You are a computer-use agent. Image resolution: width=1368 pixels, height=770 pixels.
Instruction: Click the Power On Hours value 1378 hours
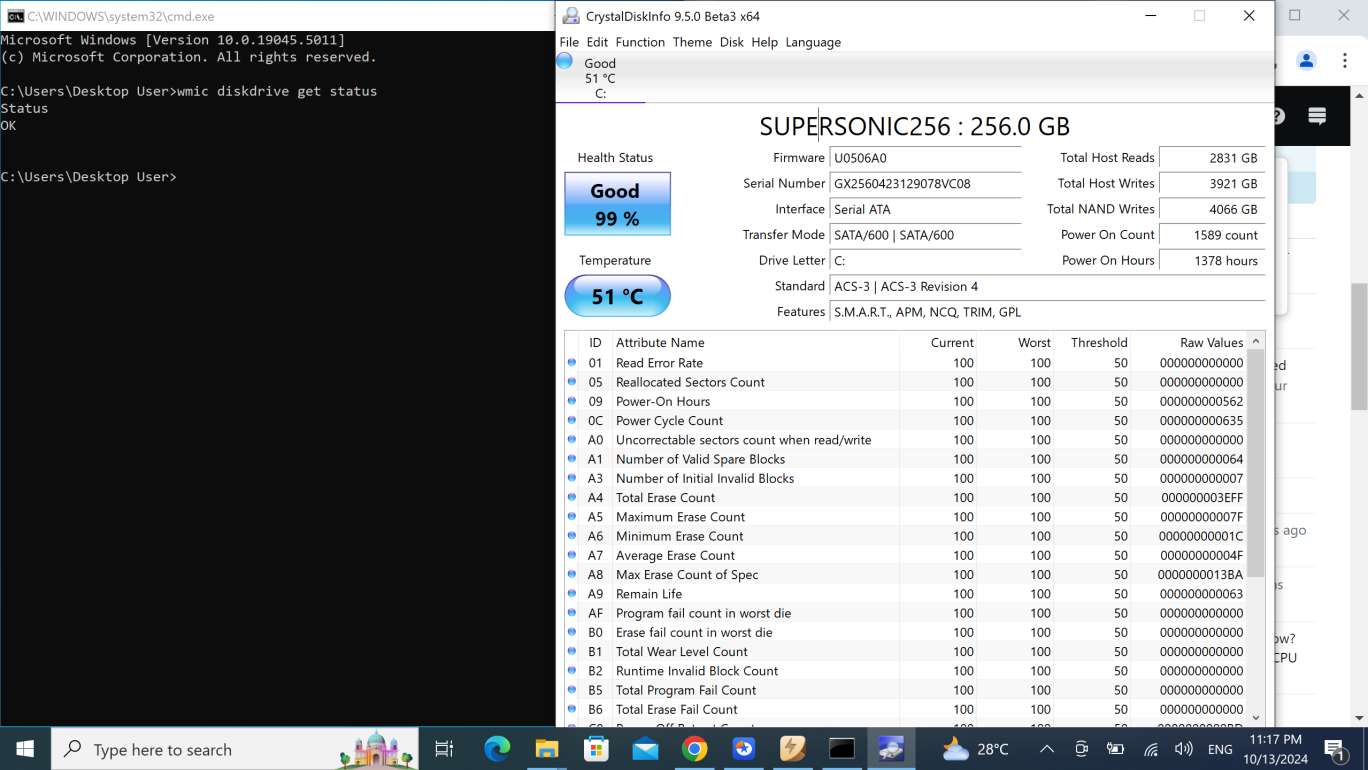pyautogui.click(x=1212, y=261)
